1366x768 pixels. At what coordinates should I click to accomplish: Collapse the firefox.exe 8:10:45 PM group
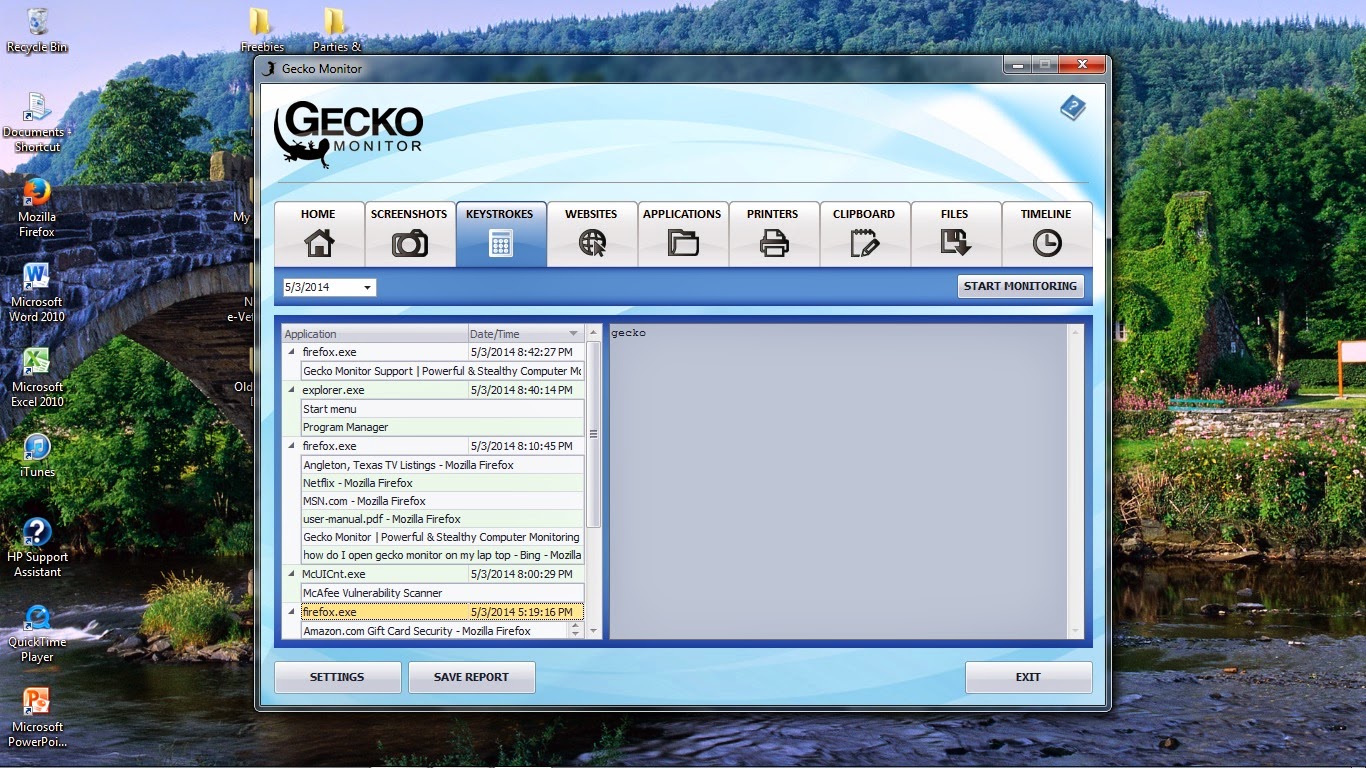coord(292,446)
